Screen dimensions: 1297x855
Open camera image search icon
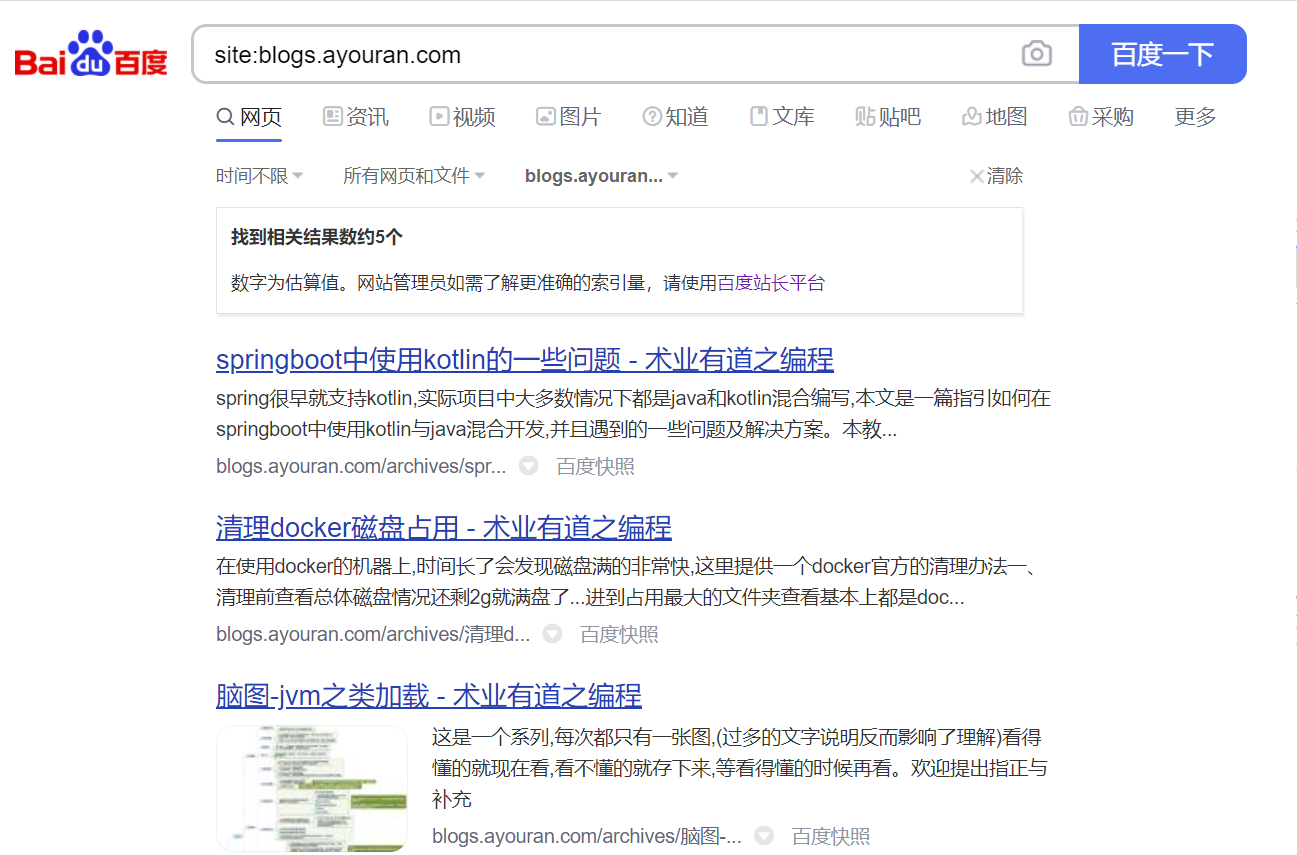(x=1037, y=54)
